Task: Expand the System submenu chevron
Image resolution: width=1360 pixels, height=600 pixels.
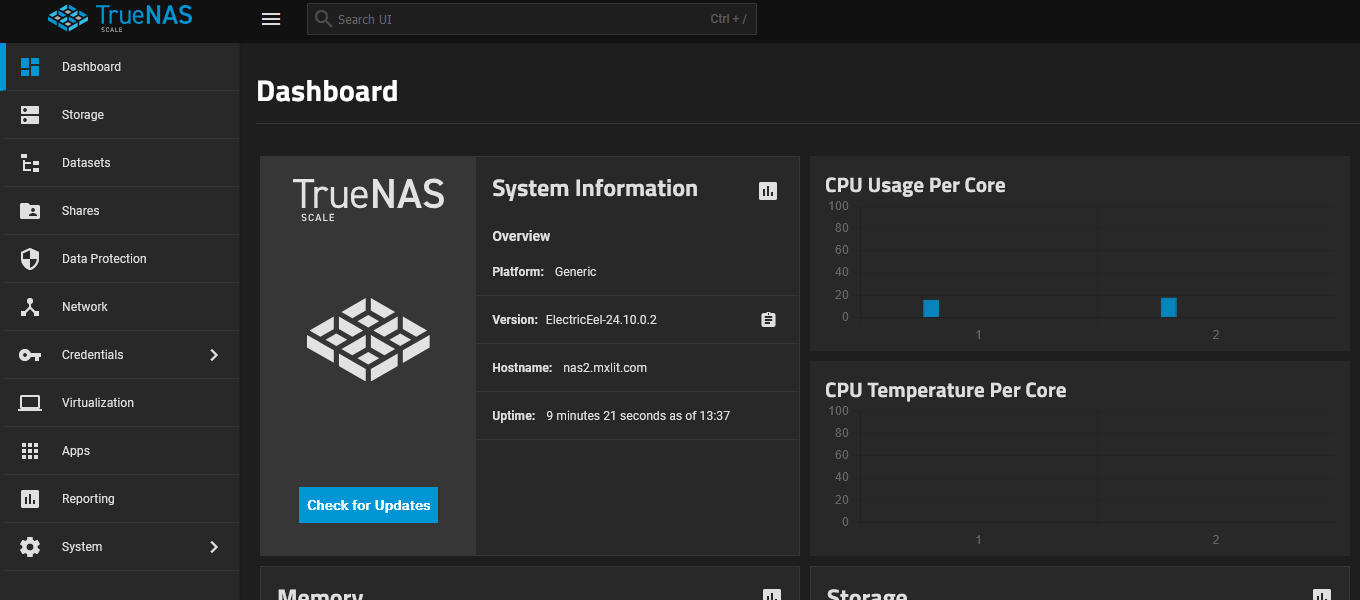Action: click(x=213, y=546)
